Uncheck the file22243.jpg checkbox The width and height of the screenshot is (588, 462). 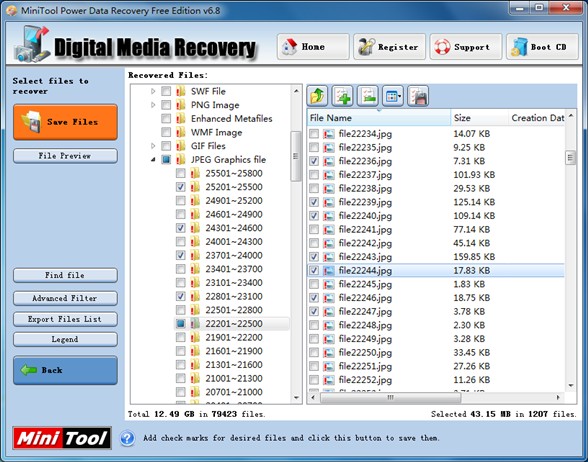(314, 257)
